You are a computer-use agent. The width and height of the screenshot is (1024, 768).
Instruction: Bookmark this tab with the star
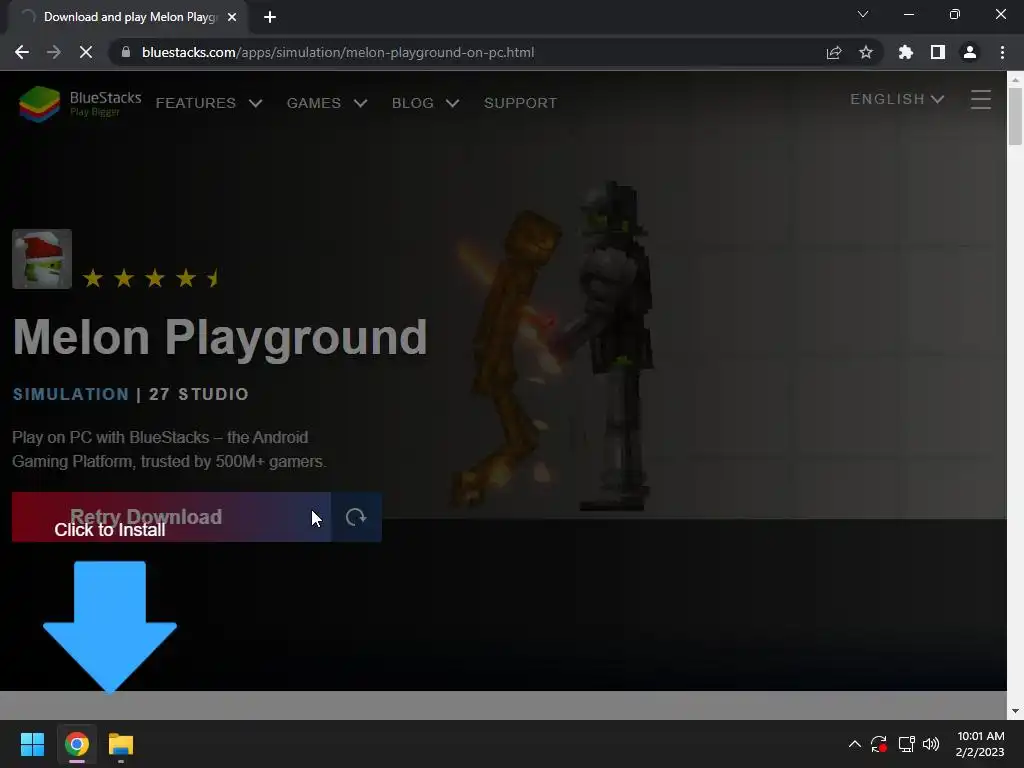click(866, 52)
